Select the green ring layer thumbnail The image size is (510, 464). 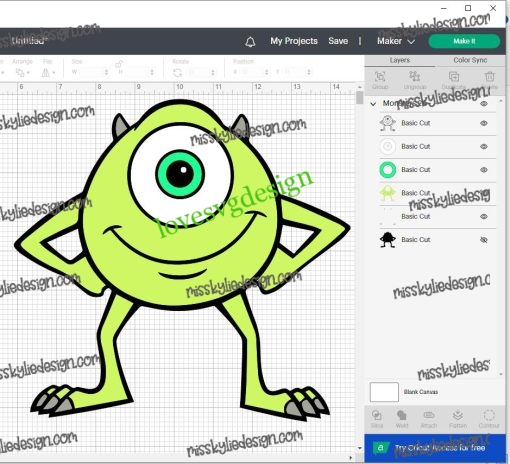pyautogui.click(x=388, y=170)
